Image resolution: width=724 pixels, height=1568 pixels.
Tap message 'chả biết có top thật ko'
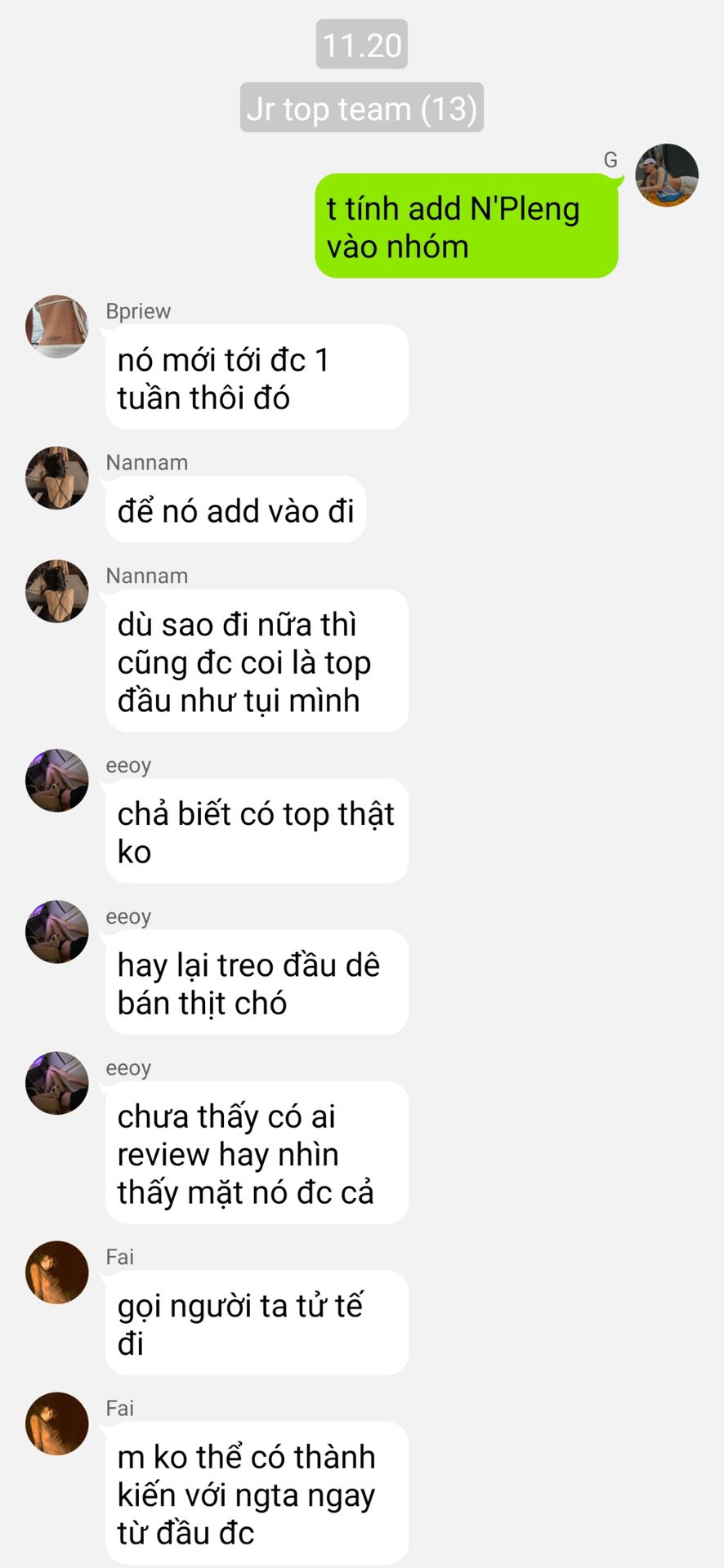click(257, 831)
